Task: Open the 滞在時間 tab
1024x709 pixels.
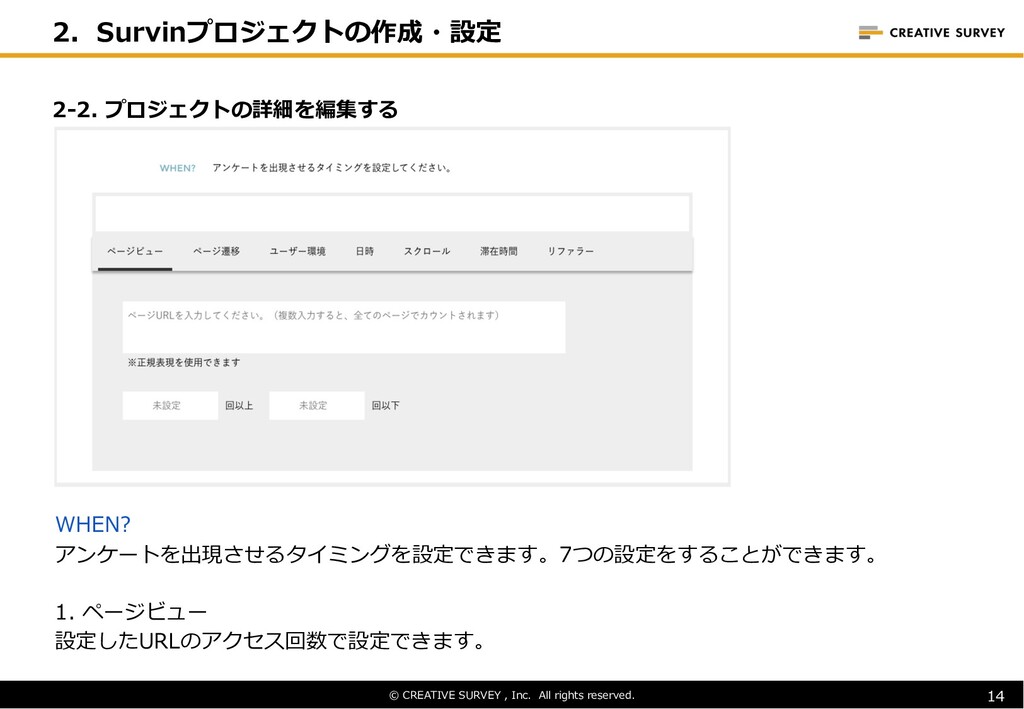Action: [498, 251]
